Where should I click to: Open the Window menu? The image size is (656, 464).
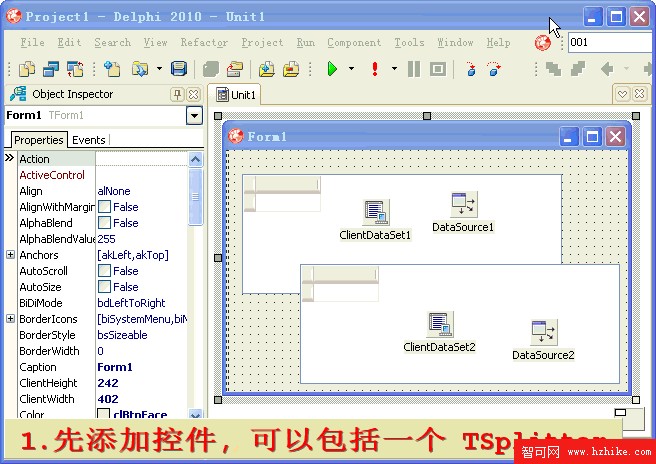[455, 42]
